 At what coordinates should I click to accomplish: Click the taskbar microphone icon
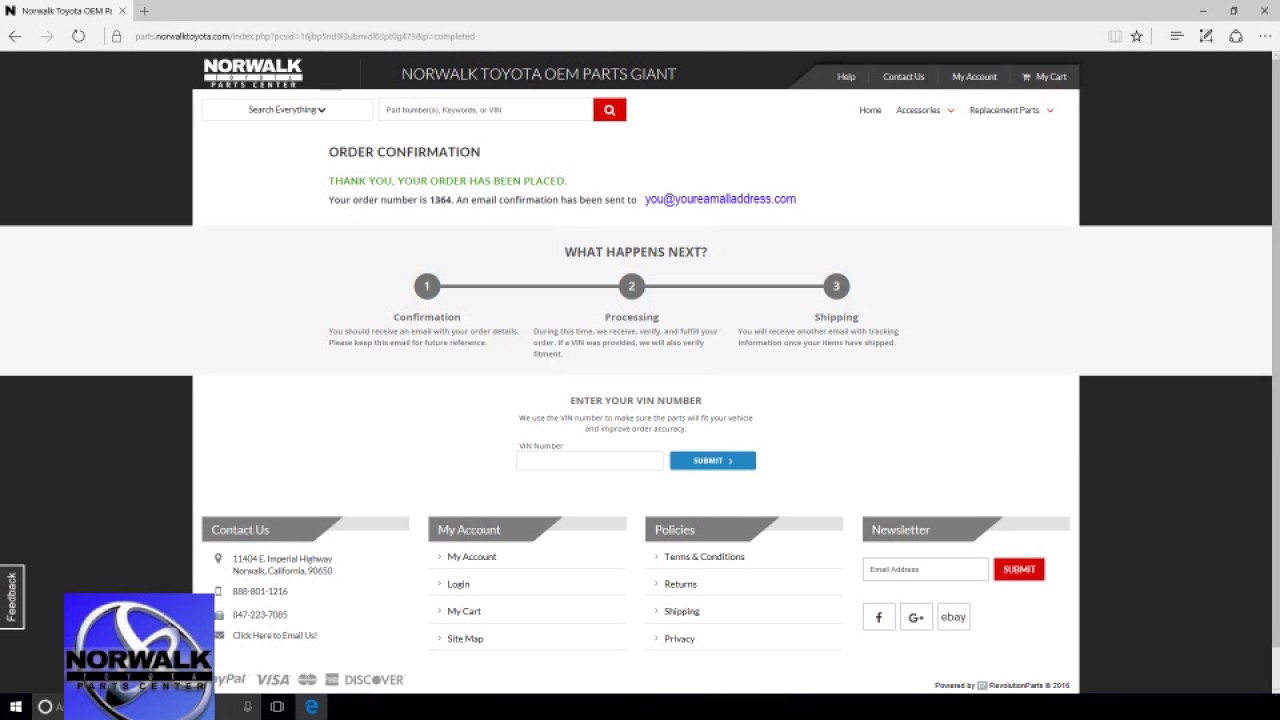click(x=248, y=707)
